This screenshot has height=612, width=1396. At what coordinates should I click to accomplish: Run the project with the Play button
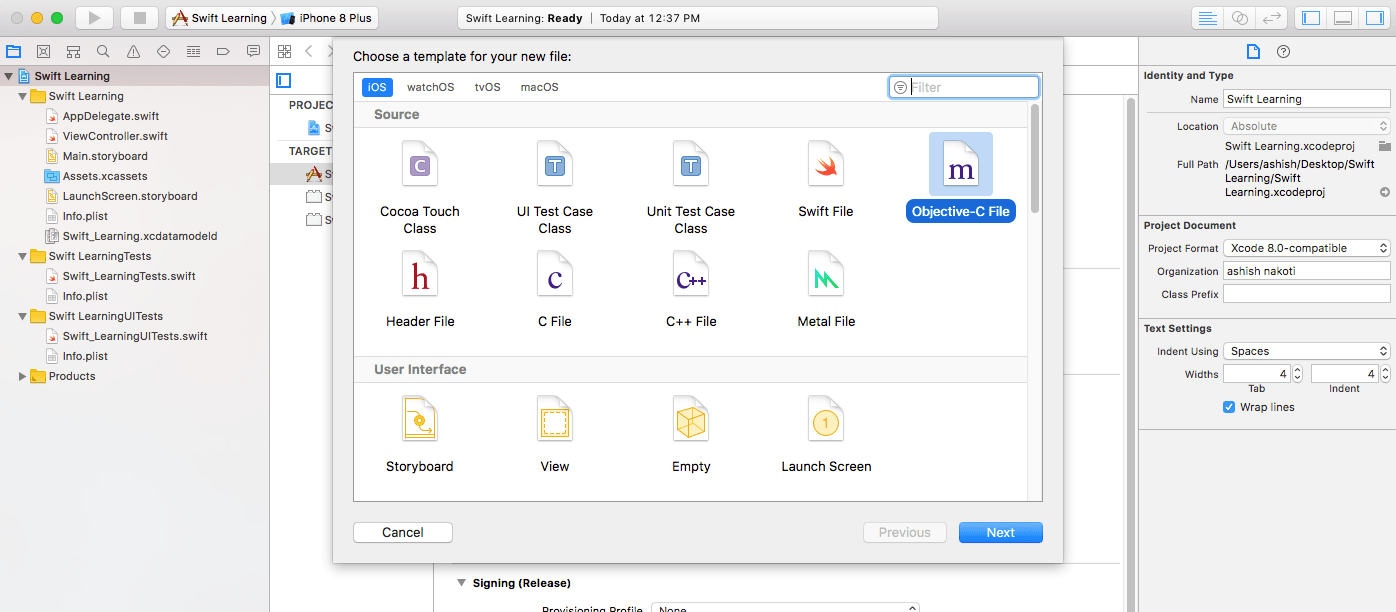tap(94, 18)
